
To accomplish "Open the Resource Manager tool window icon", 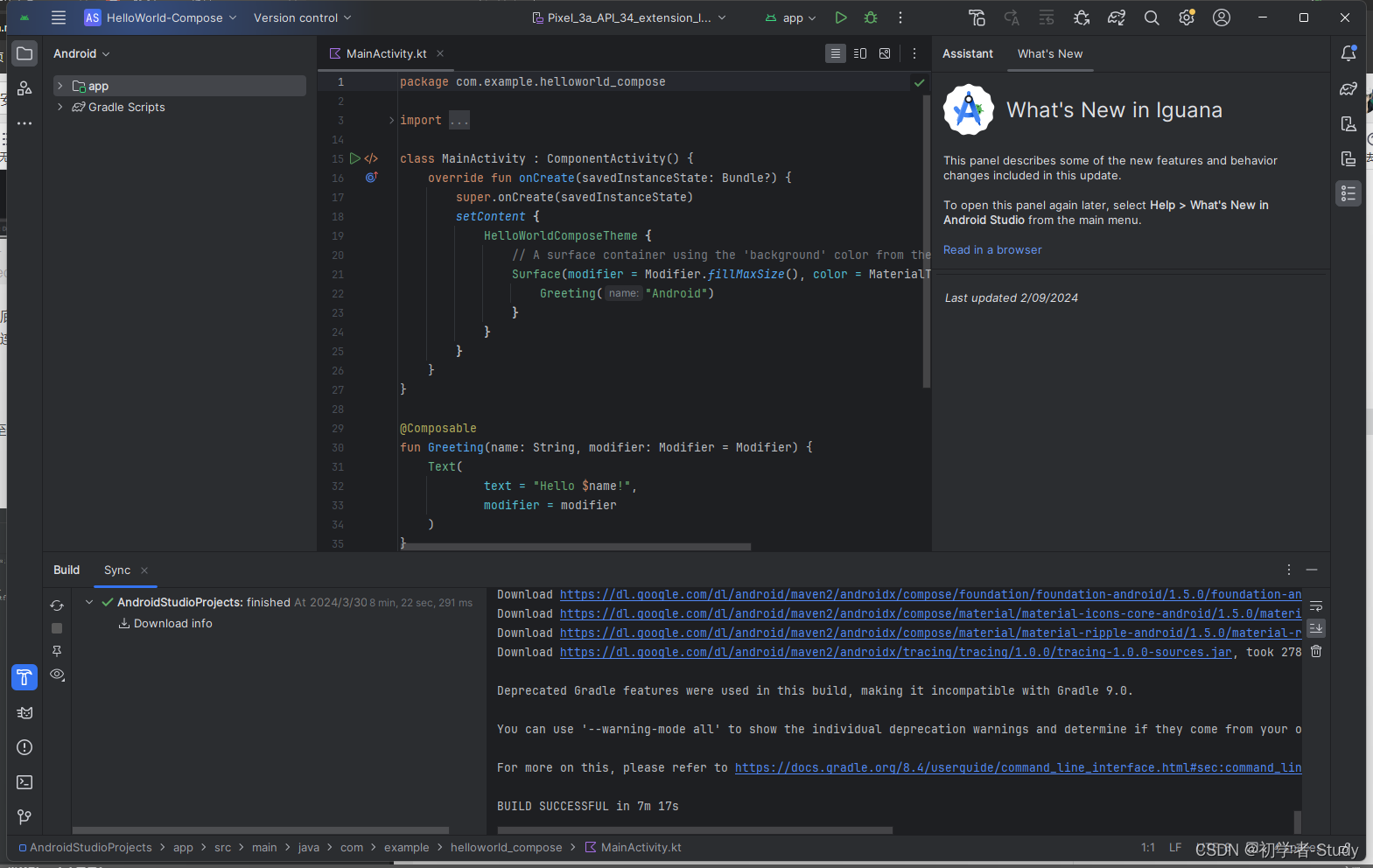I will 25,88.
